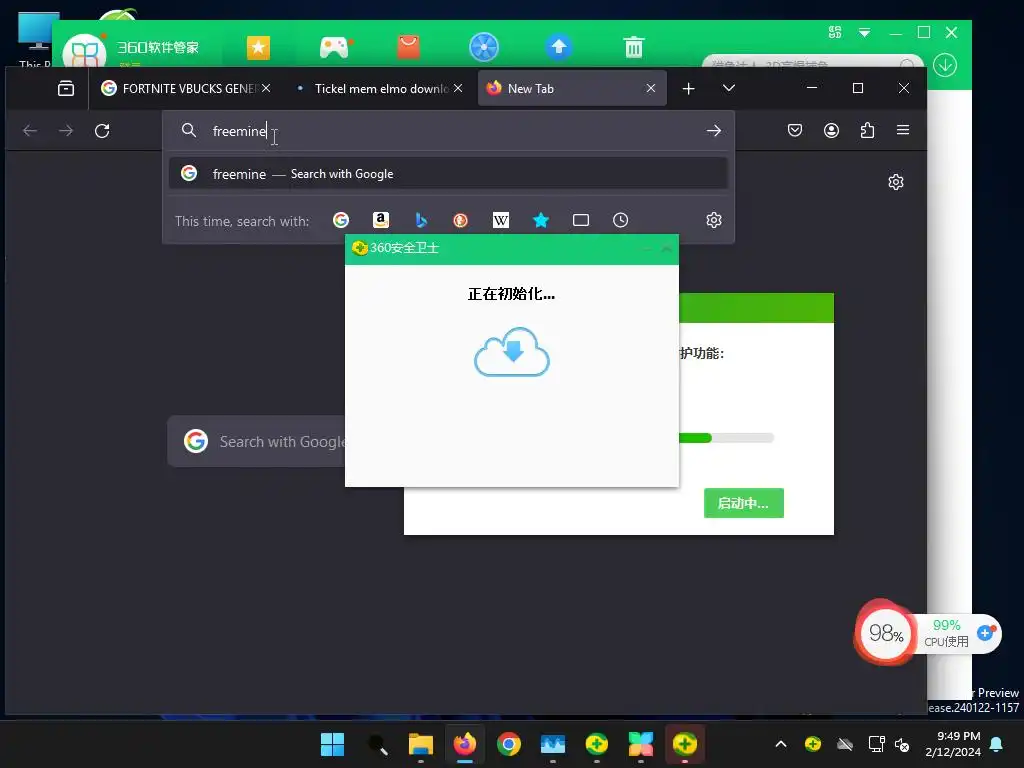Screen dimensions: 1024x768
Task: Open the notification bell in the taskbar
Action: pyautogui.click(x=997, y=744)
